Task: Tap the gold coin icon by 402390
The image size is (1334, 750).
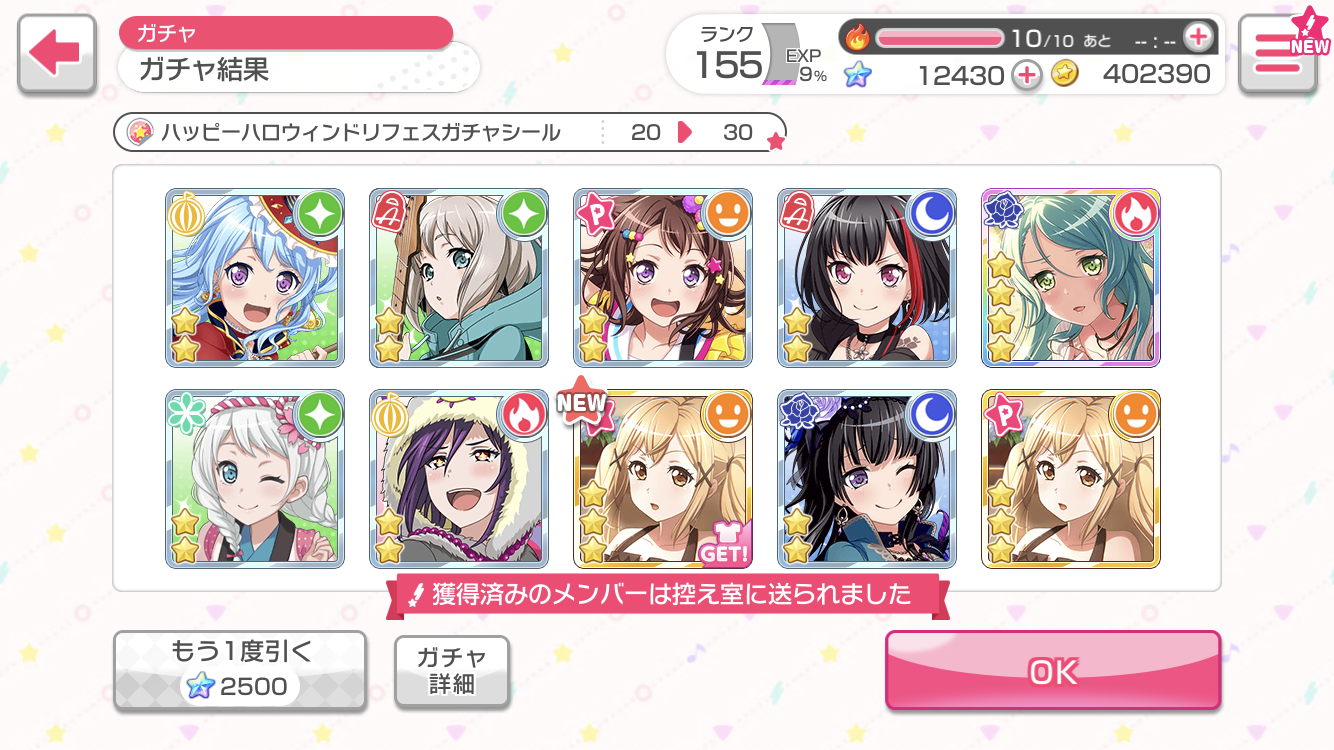Action: pos(1065,74)
